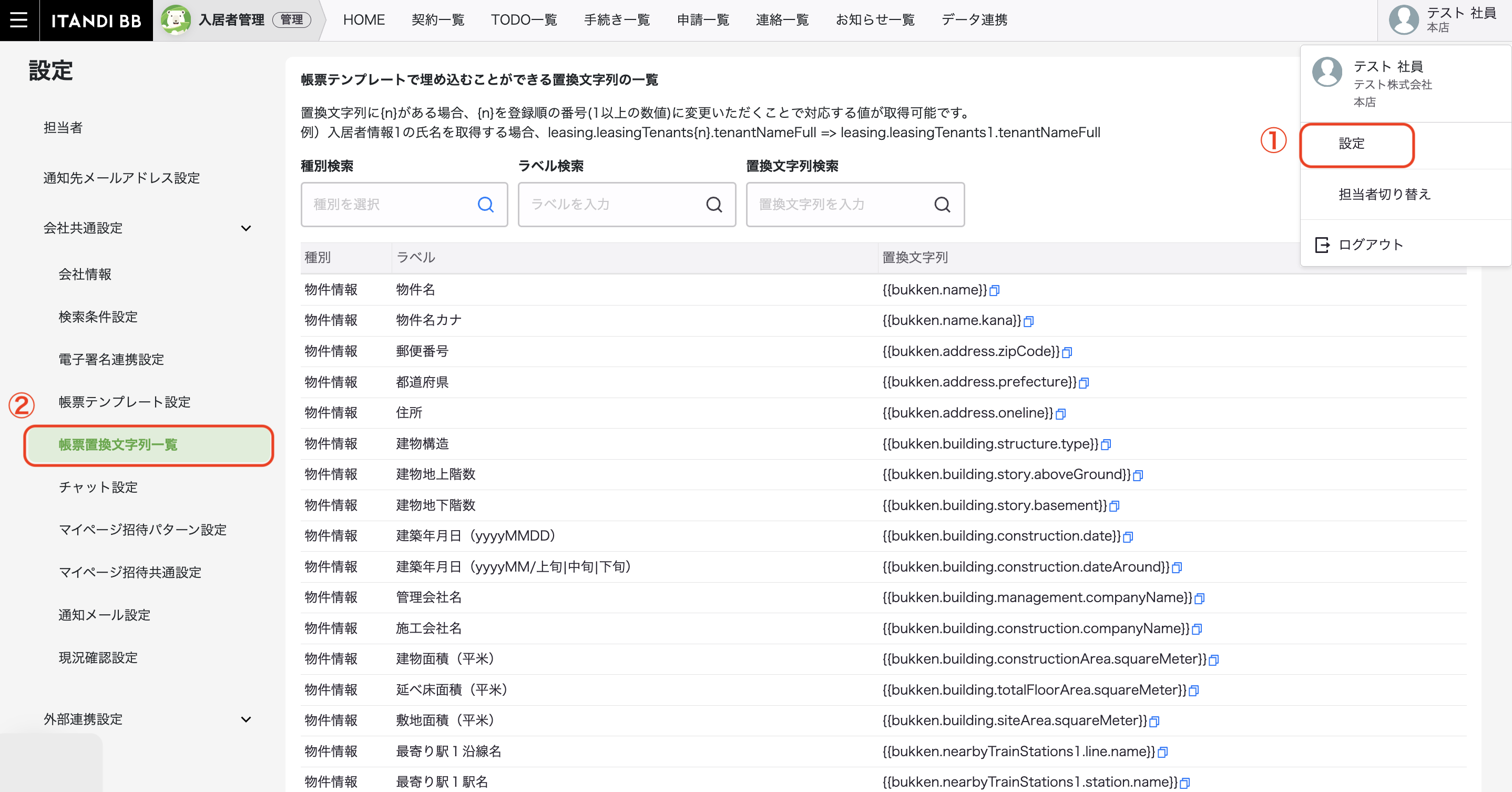
Task: Open 手続き一覧 in top navigation
Action: (617, 20)
